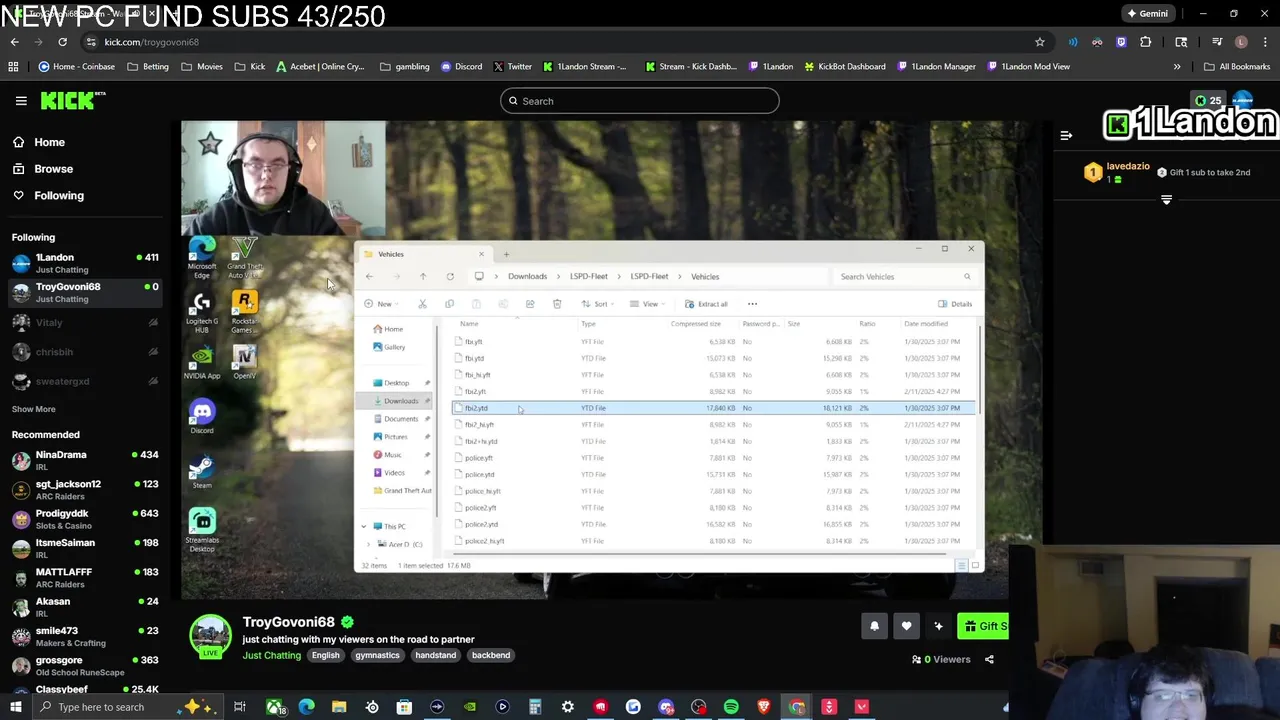Focus the Kick search box
This screenshot has width=1280, height=720.
(x=640, y=101)
